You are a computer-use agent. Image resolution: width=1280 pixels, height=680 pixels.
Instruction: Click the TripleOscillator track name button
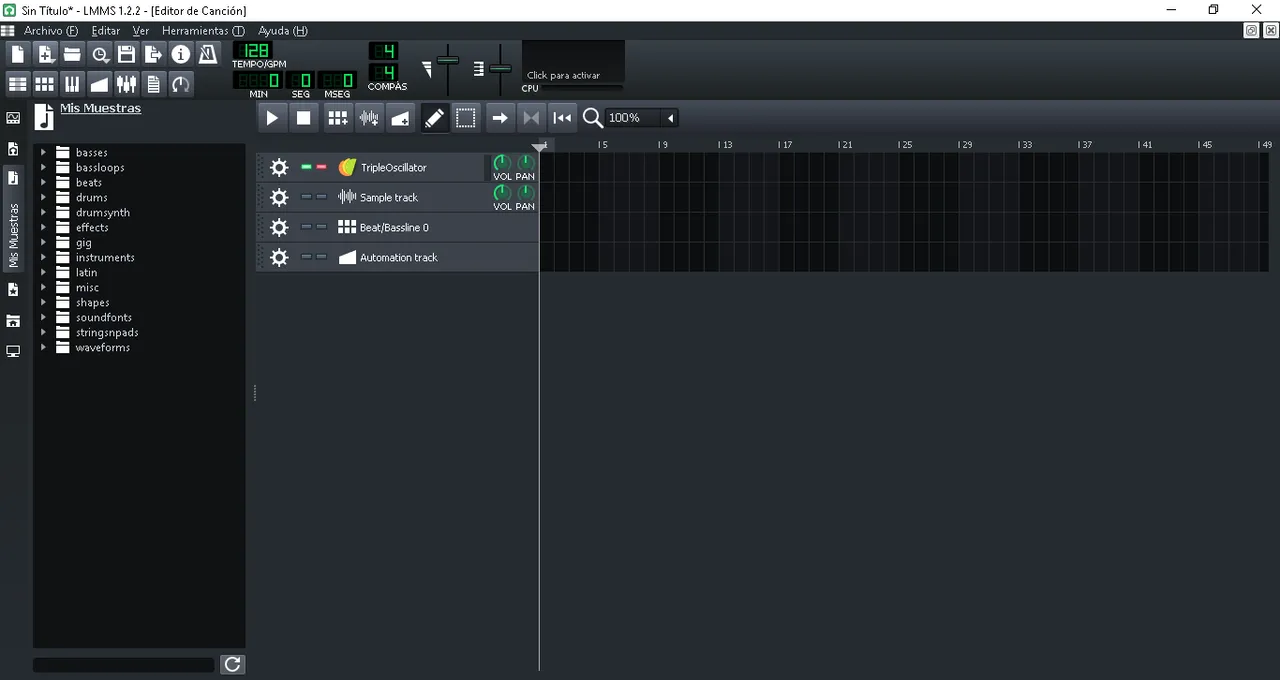[x=409, y=168]
